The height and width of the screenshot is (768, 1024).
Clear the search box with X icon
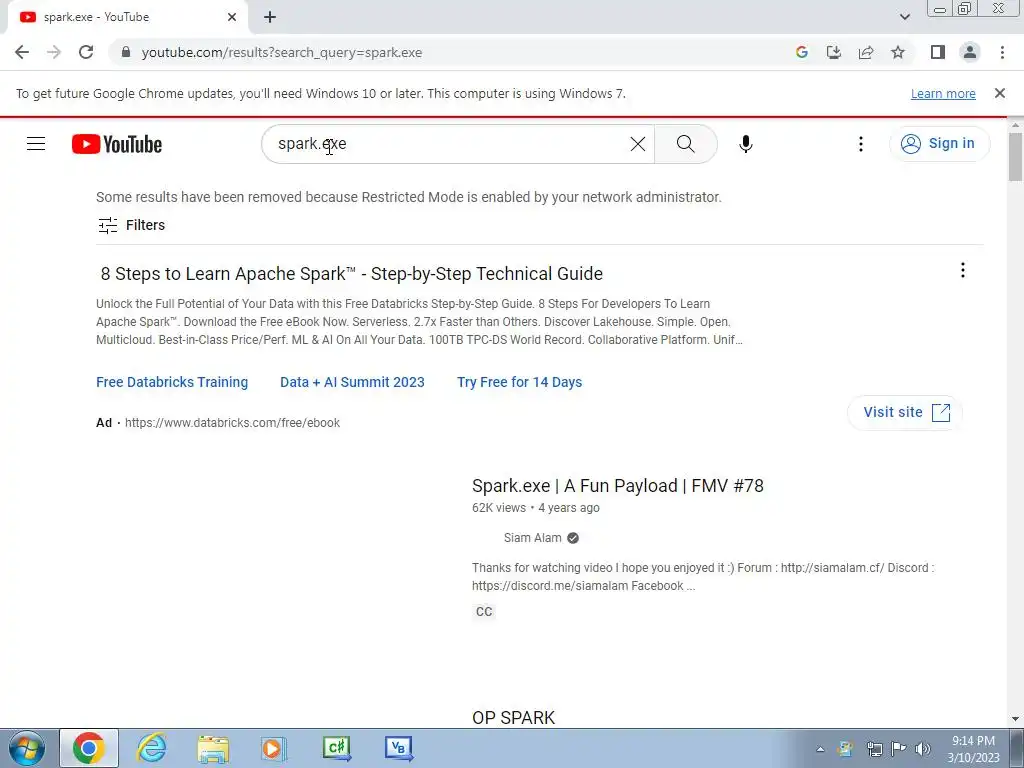[x=638, y=144]
